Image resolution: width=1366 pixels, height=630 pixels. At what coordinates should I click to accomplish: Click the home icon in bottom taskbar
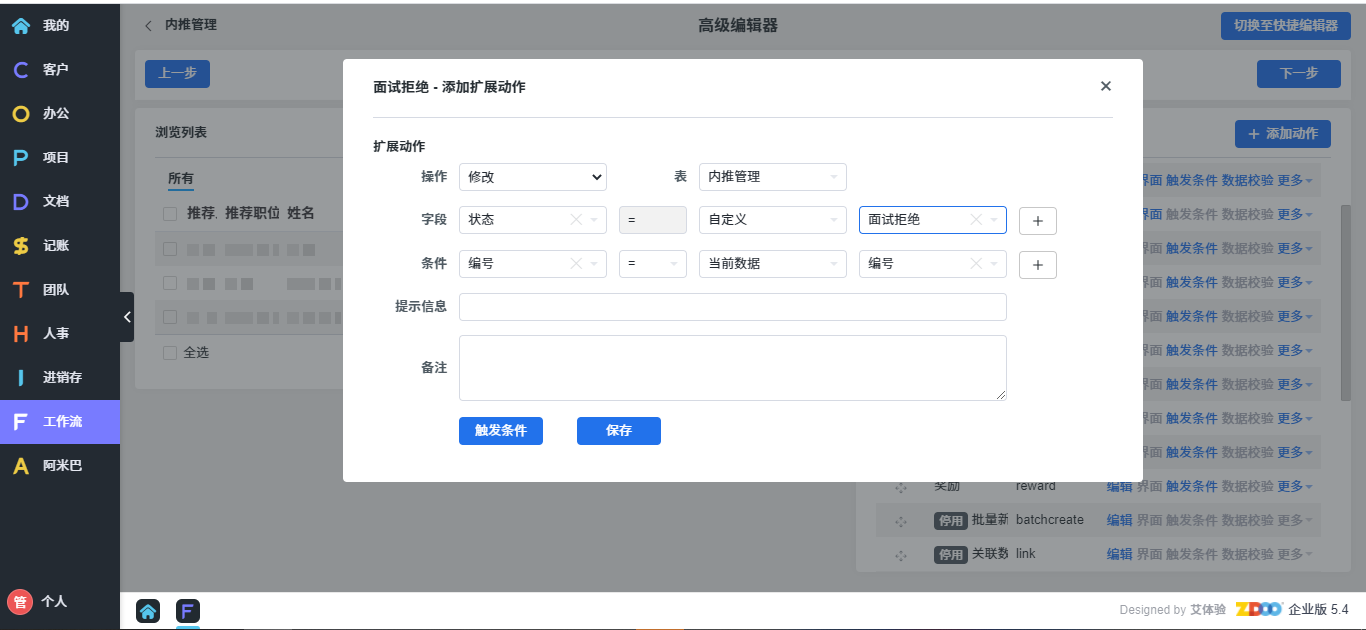pyautogui.click(x=148, y=611)
